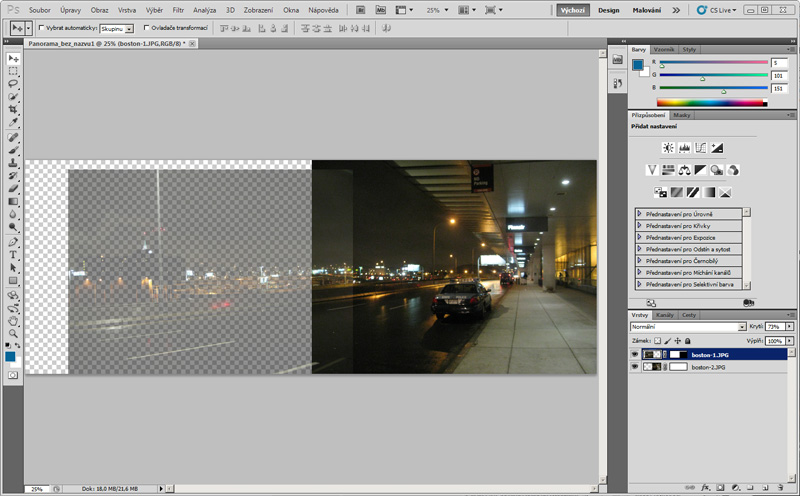Switch to the Kanály tab
The height and width of the screenshot is (496, 800).
[x=665, y=315]
